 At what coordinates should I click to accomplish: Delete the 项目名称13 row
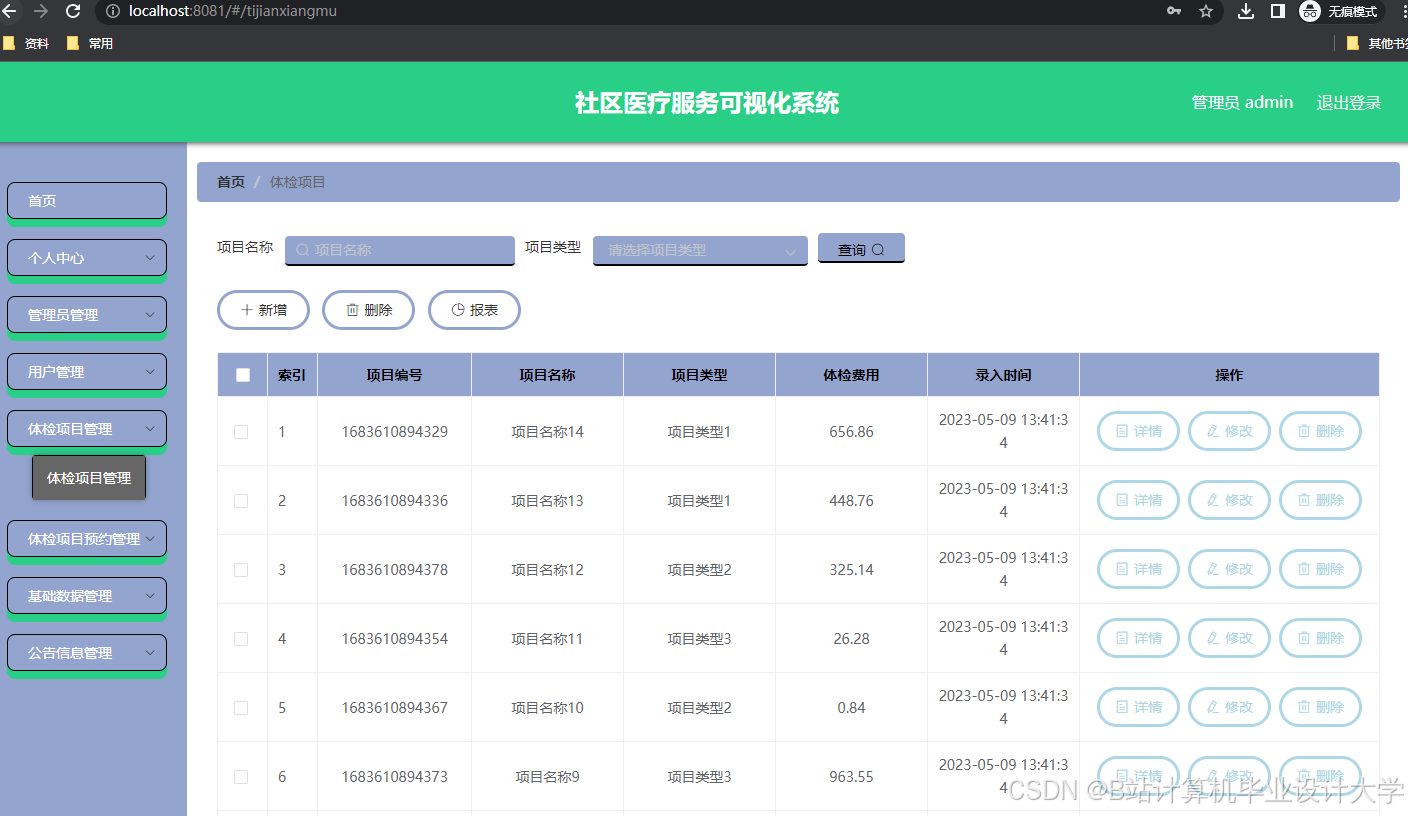point(1320,500)
